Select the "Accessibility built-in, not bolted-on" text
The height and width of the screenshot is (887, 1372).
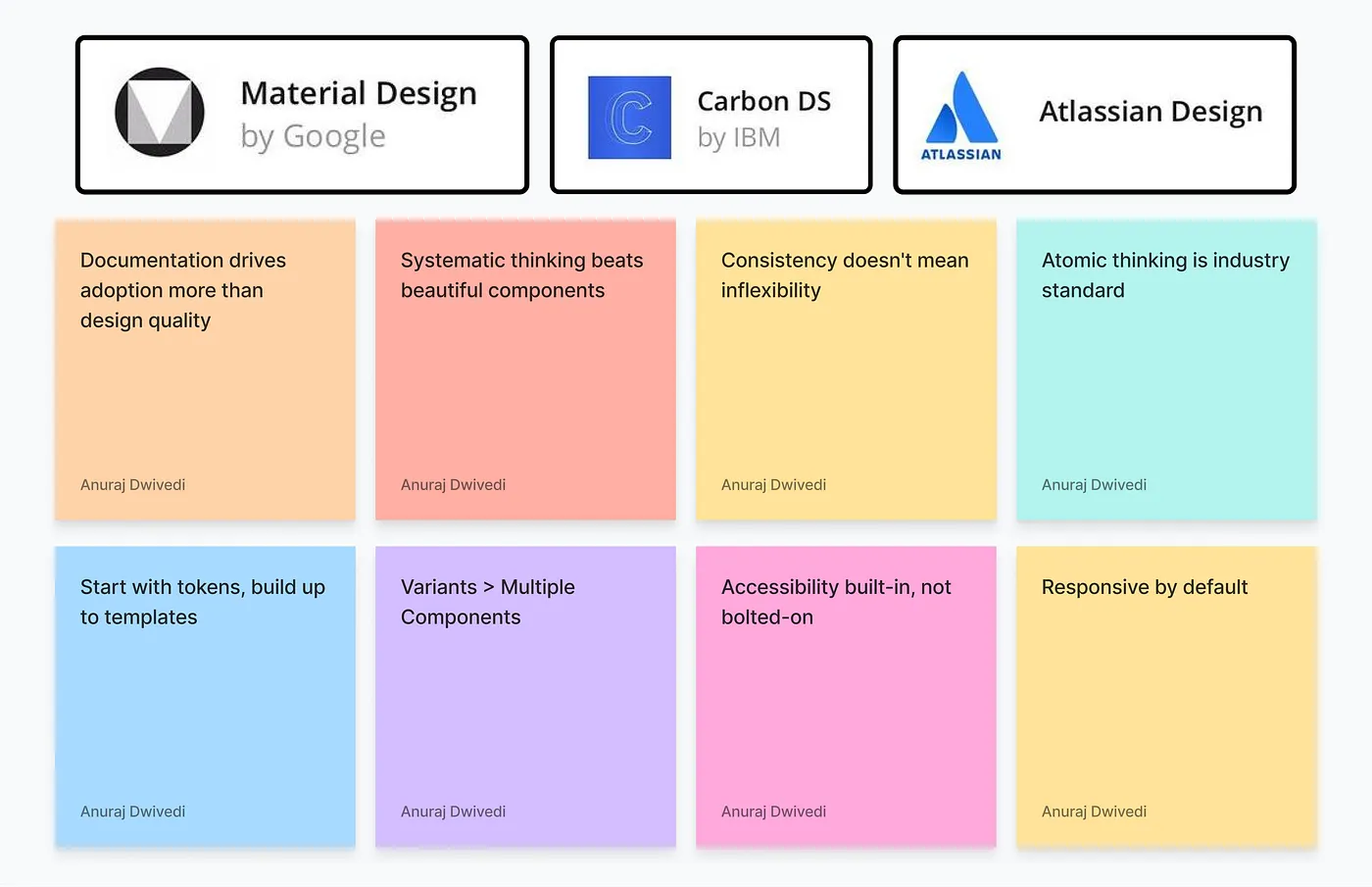point(836,602)
